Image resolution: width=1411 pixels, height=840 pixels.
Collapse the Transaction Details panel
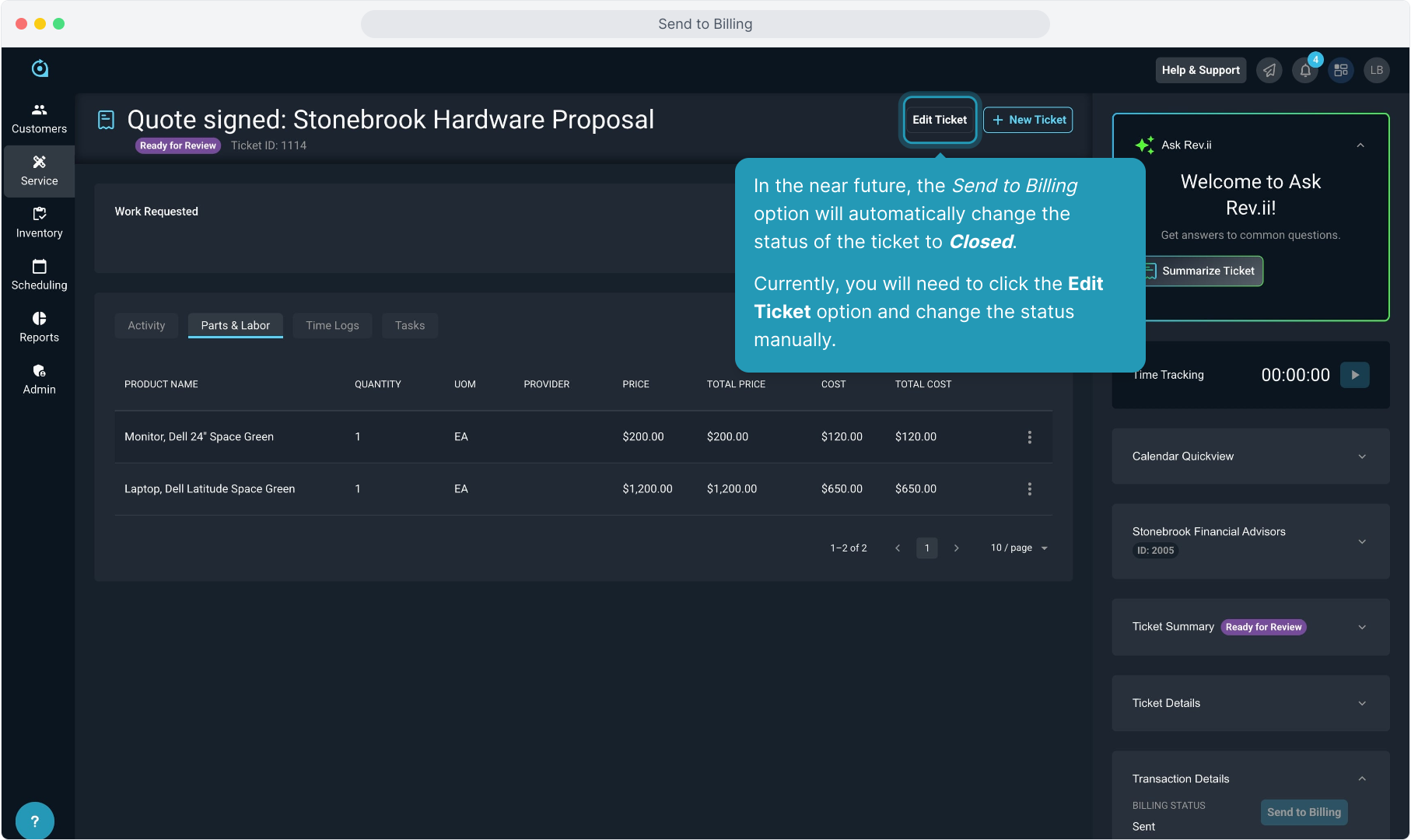point(1361,779)
